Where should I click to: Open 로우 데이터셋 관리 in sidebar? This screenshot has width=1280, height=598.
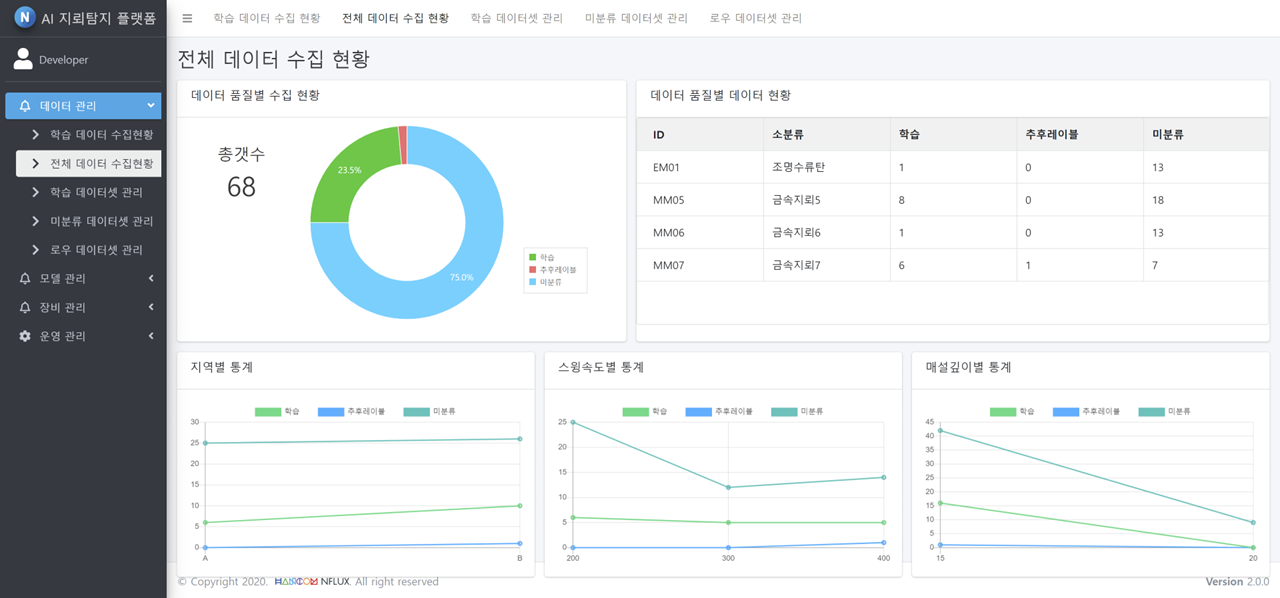[88, 250]
